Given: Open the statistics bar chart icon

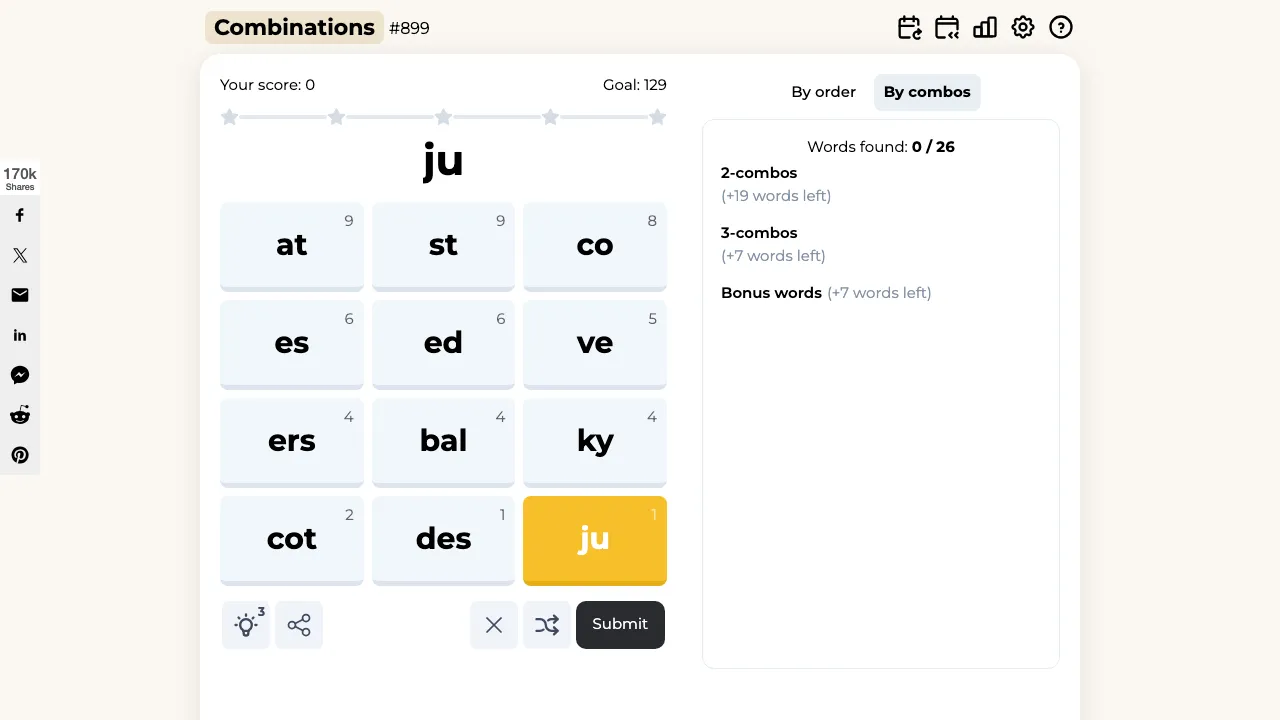Looking at the screenshot, I should (985, 28).
